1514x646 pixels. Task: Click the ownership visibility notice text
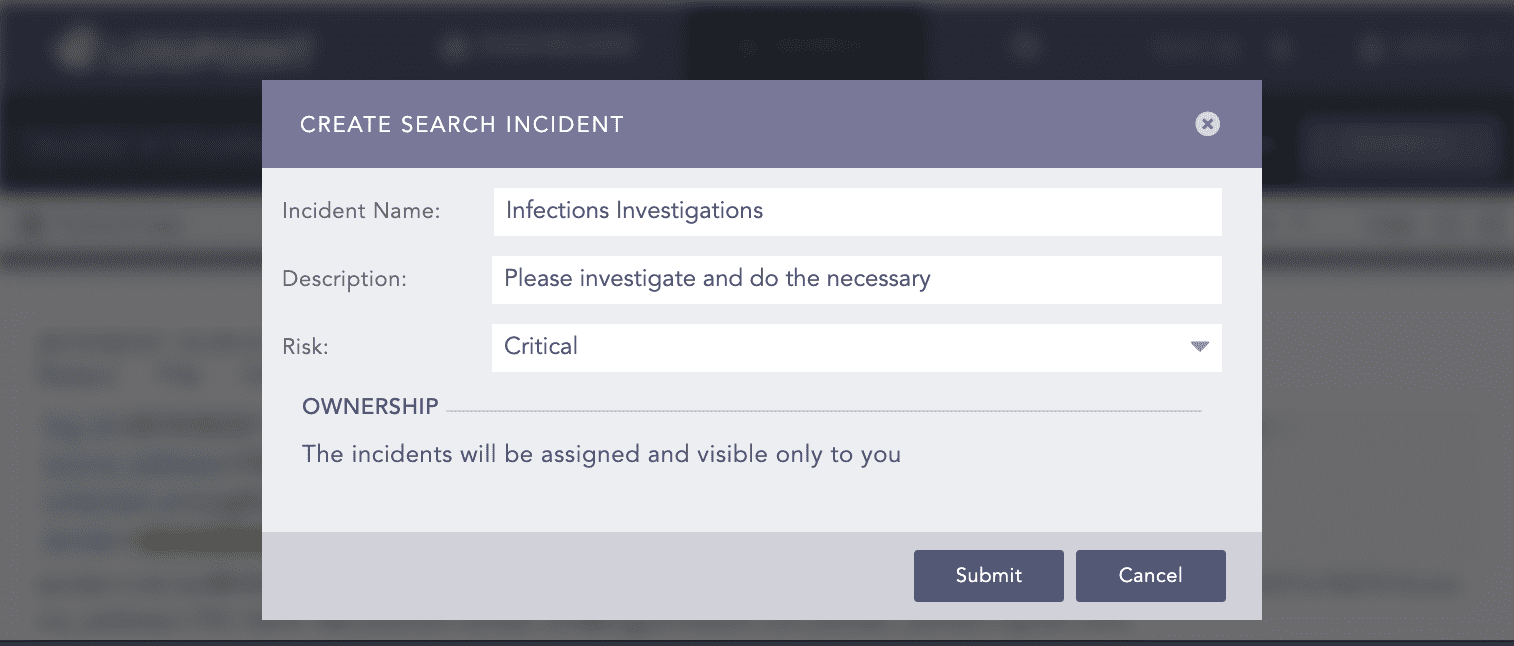(601, 454)
